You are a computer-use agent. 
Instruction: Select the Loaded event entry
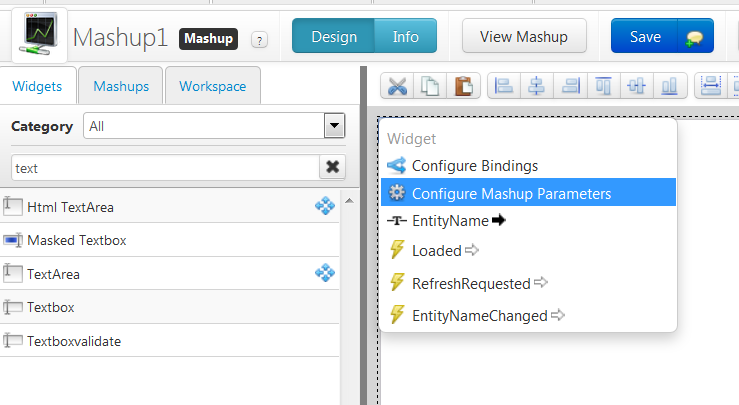tap(528, 250)
